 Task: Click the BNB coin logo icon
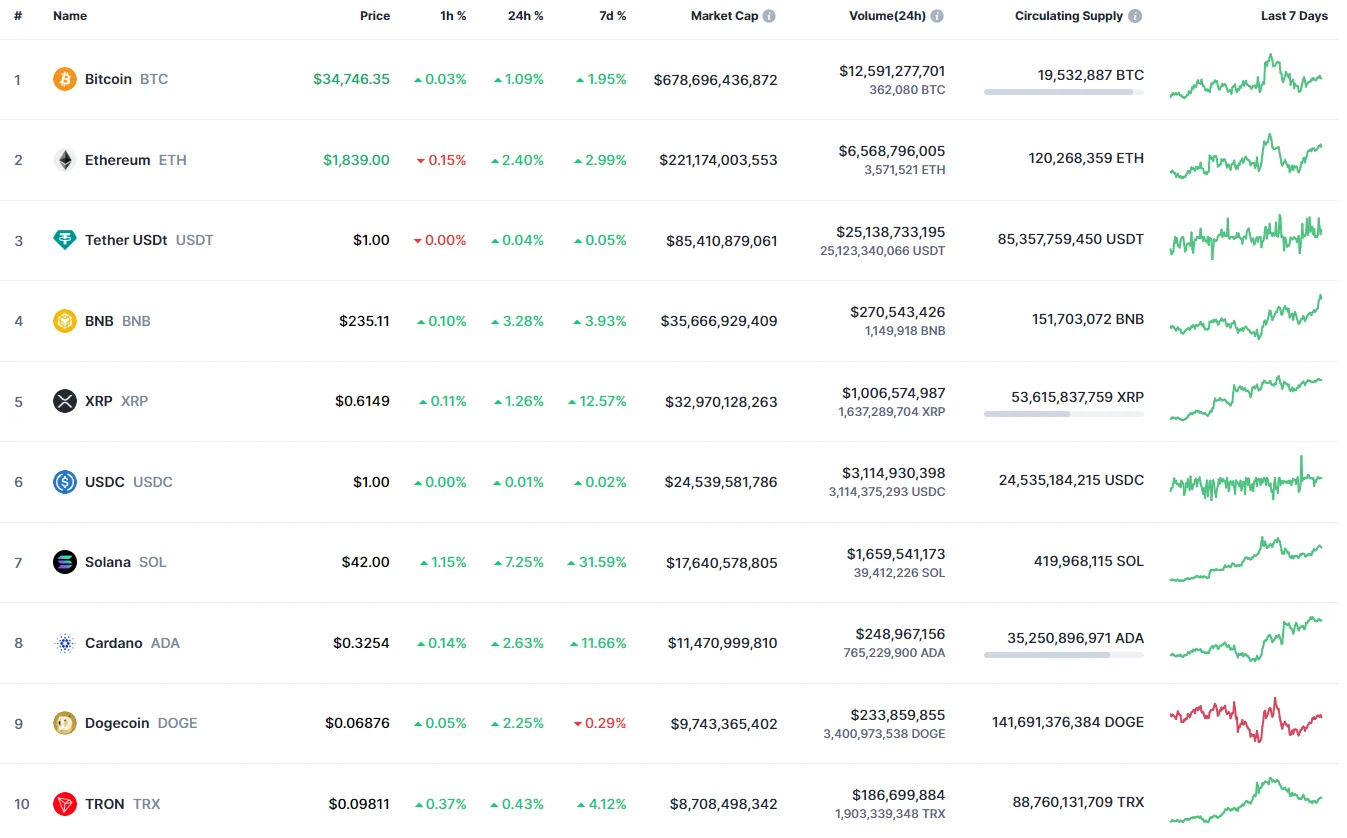pos(65,321)
